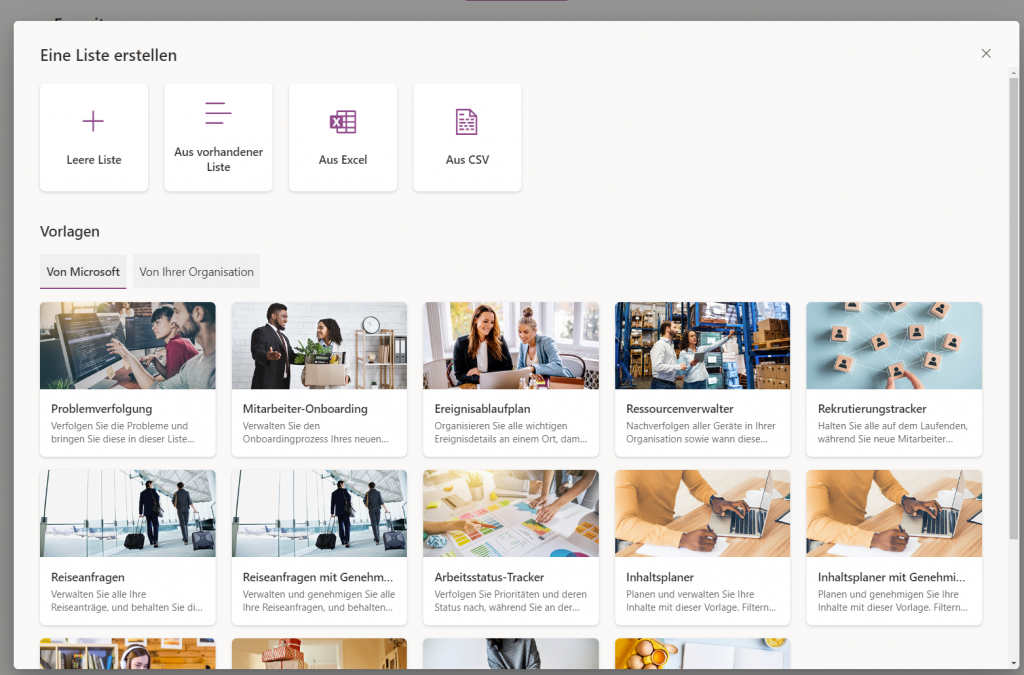The height and width of the screenshot is (675, 1024).
Task: Pick the Arbeitsstatus-Tracker template image
Action: 511,513
